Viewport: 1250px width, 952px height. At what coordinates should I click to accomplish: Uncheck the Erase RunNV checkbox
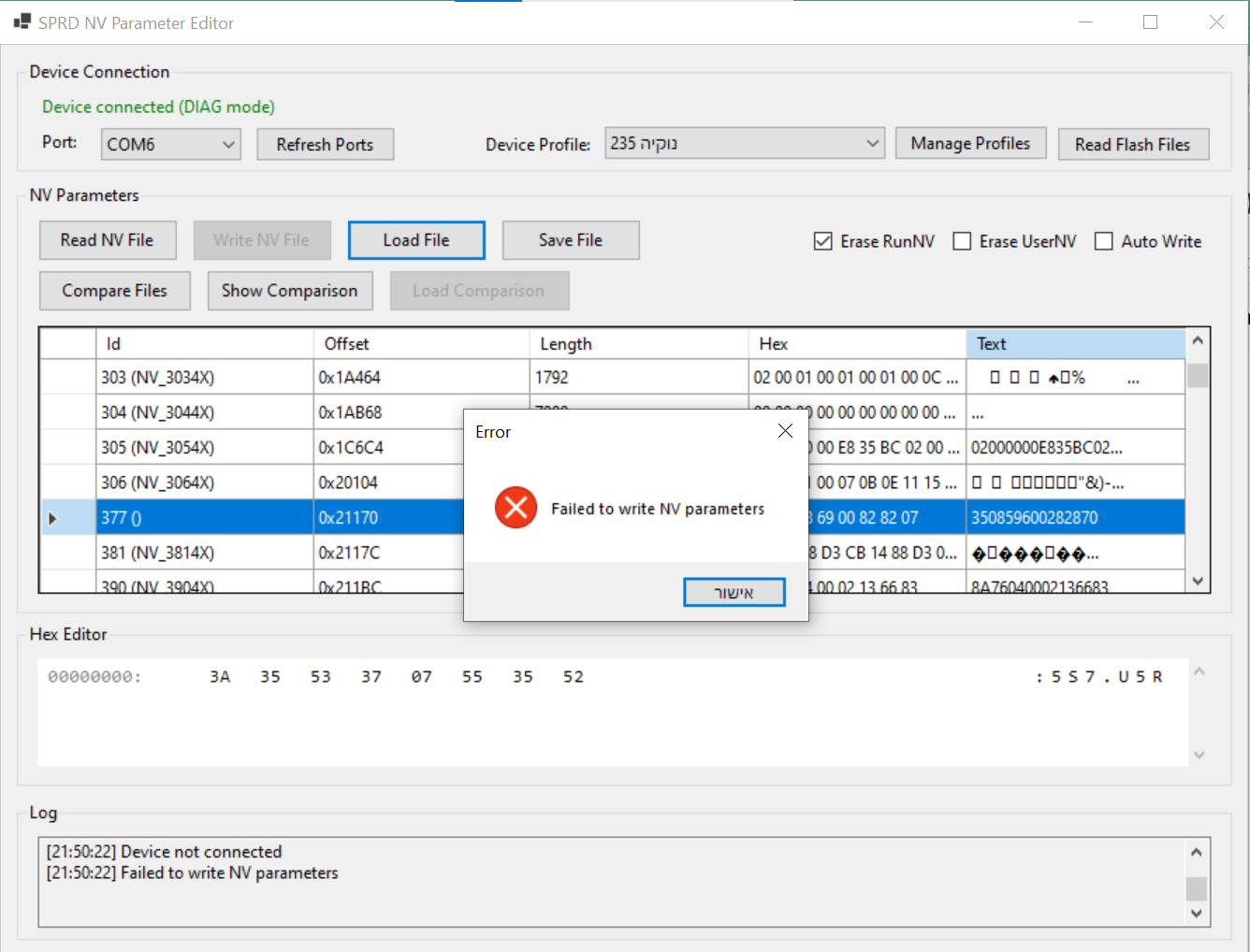pyautogui.click(x=823, y=241)
